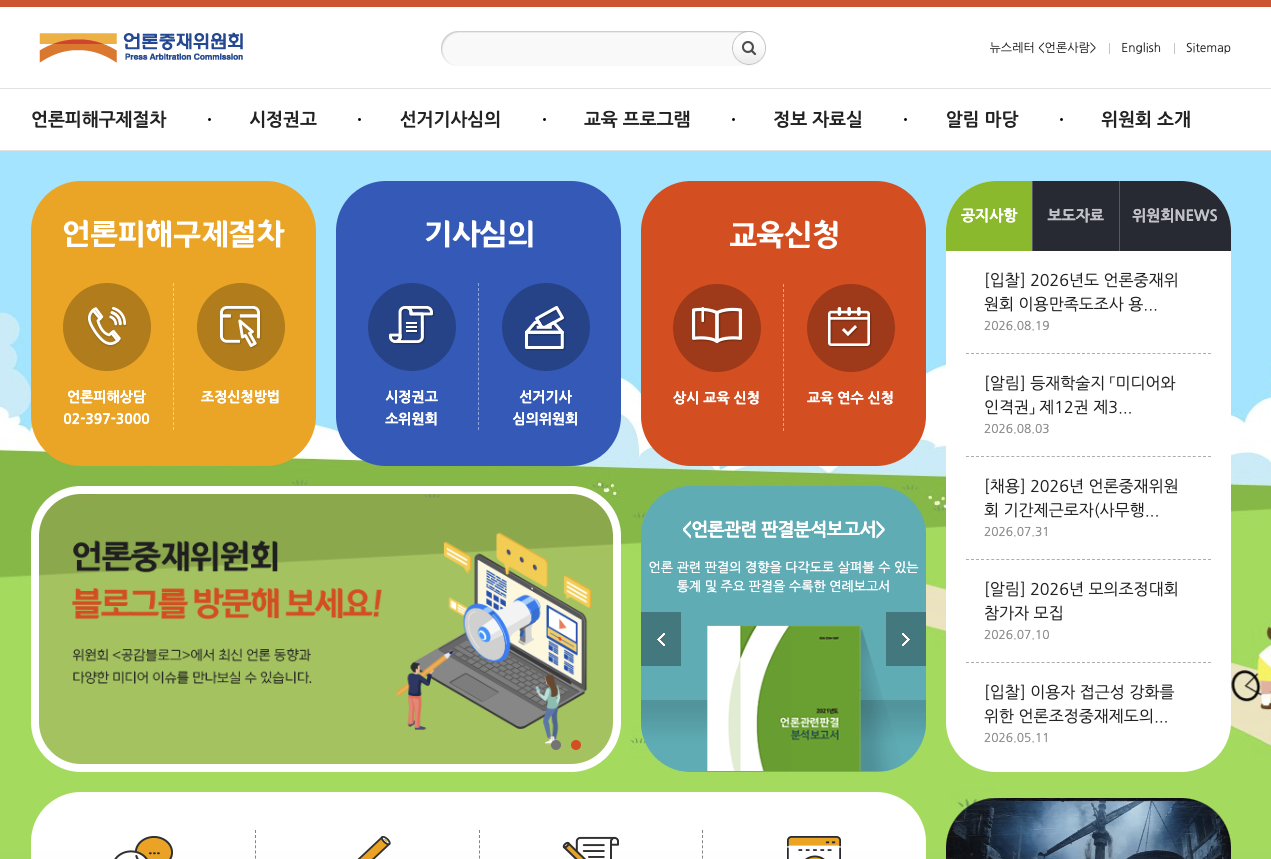Switch to the 공지사항 tab
The image size is (1271, 859).
989,216
